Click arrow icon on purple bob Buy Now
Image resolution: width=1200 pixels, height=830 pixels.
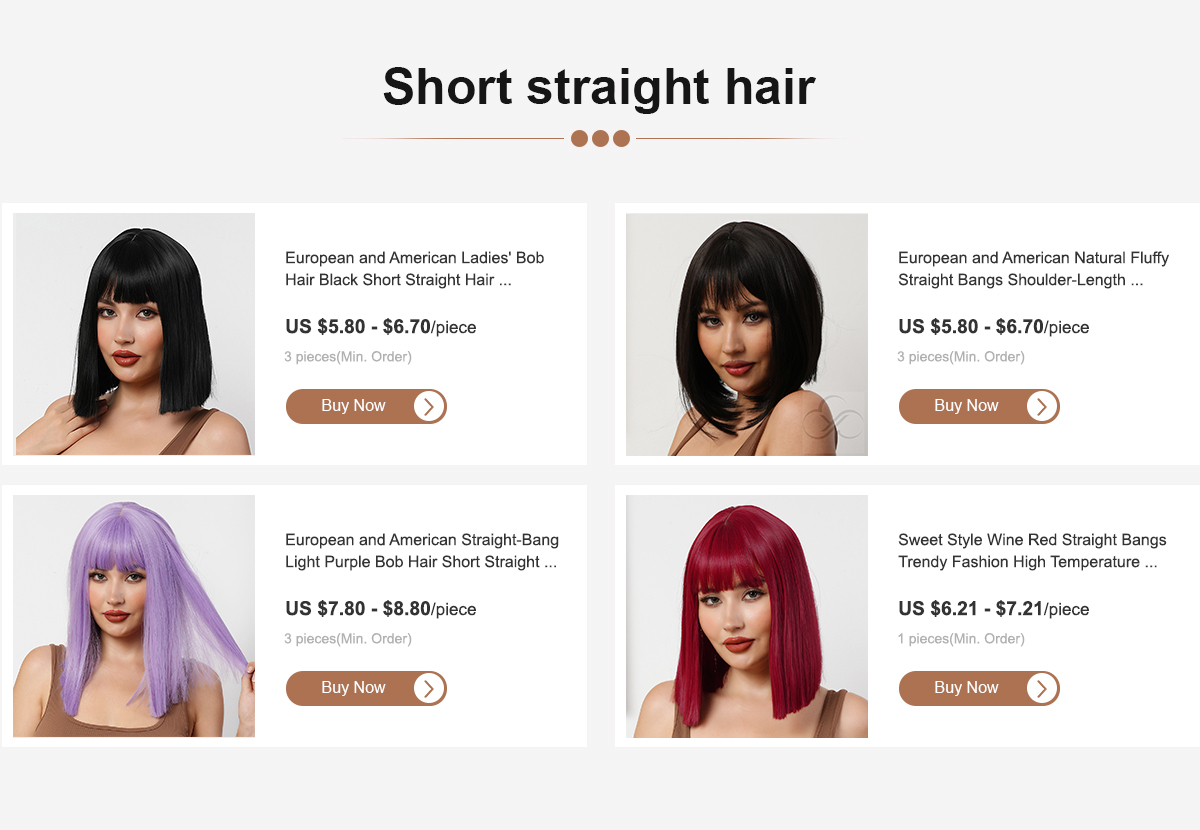point(429,688)
